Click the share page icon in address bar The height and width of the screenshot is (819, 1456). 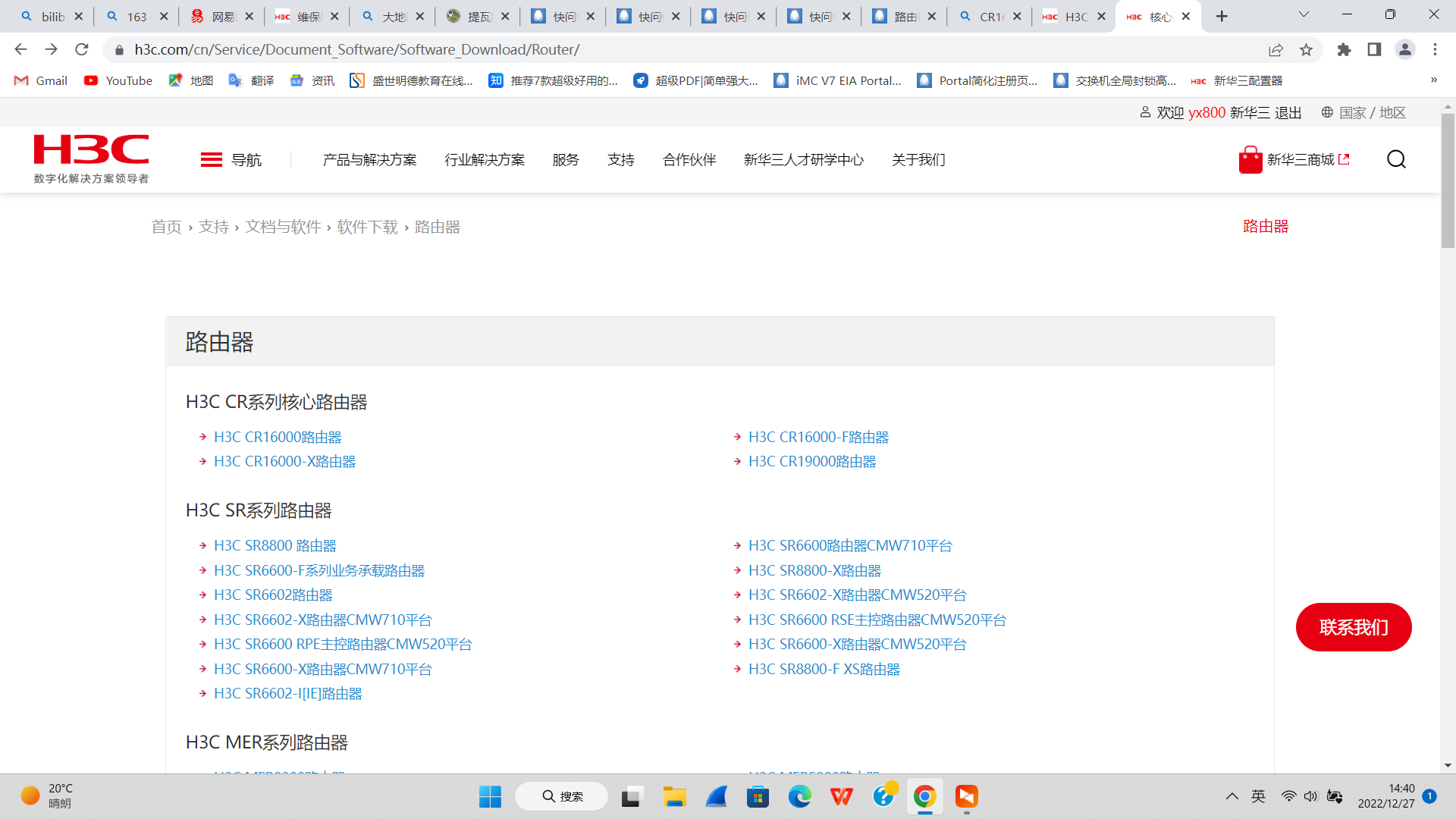[1276, 50]
